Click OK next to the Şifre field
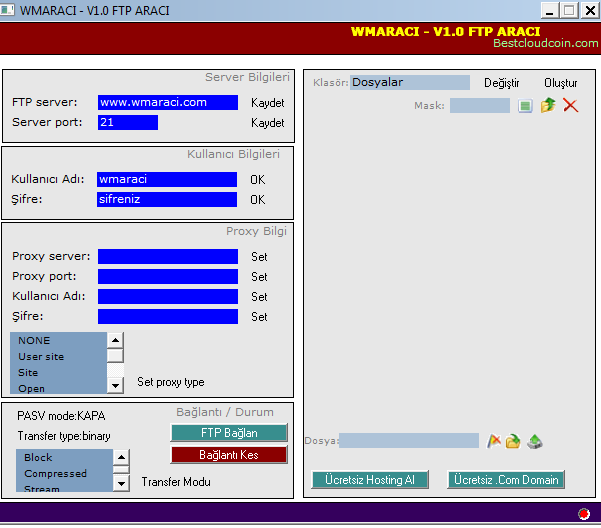601x528 pixels. point(258,200)
